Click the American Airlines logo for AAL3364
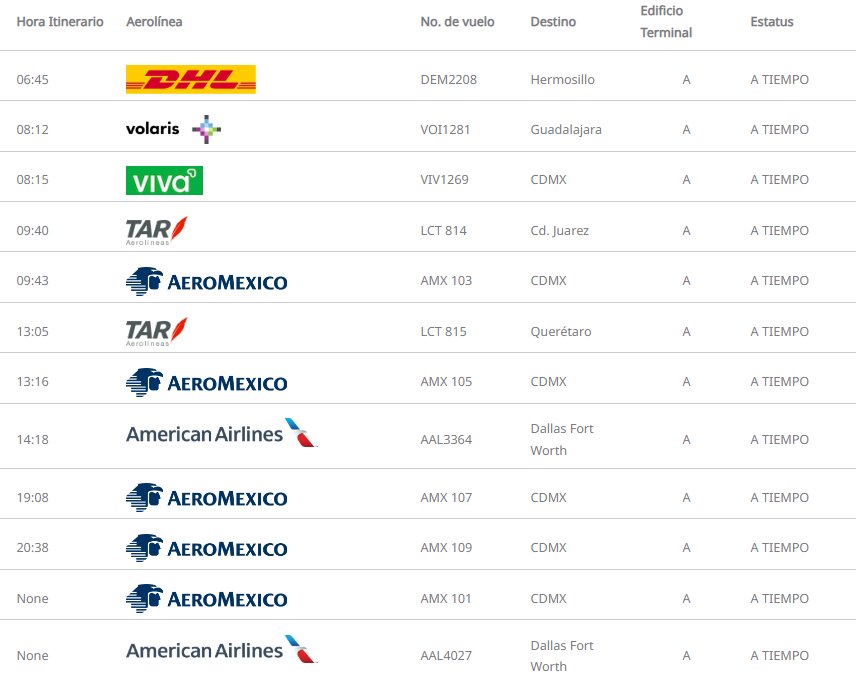The width and height of the screenshot is (856, 680). [x=221, y=434]
